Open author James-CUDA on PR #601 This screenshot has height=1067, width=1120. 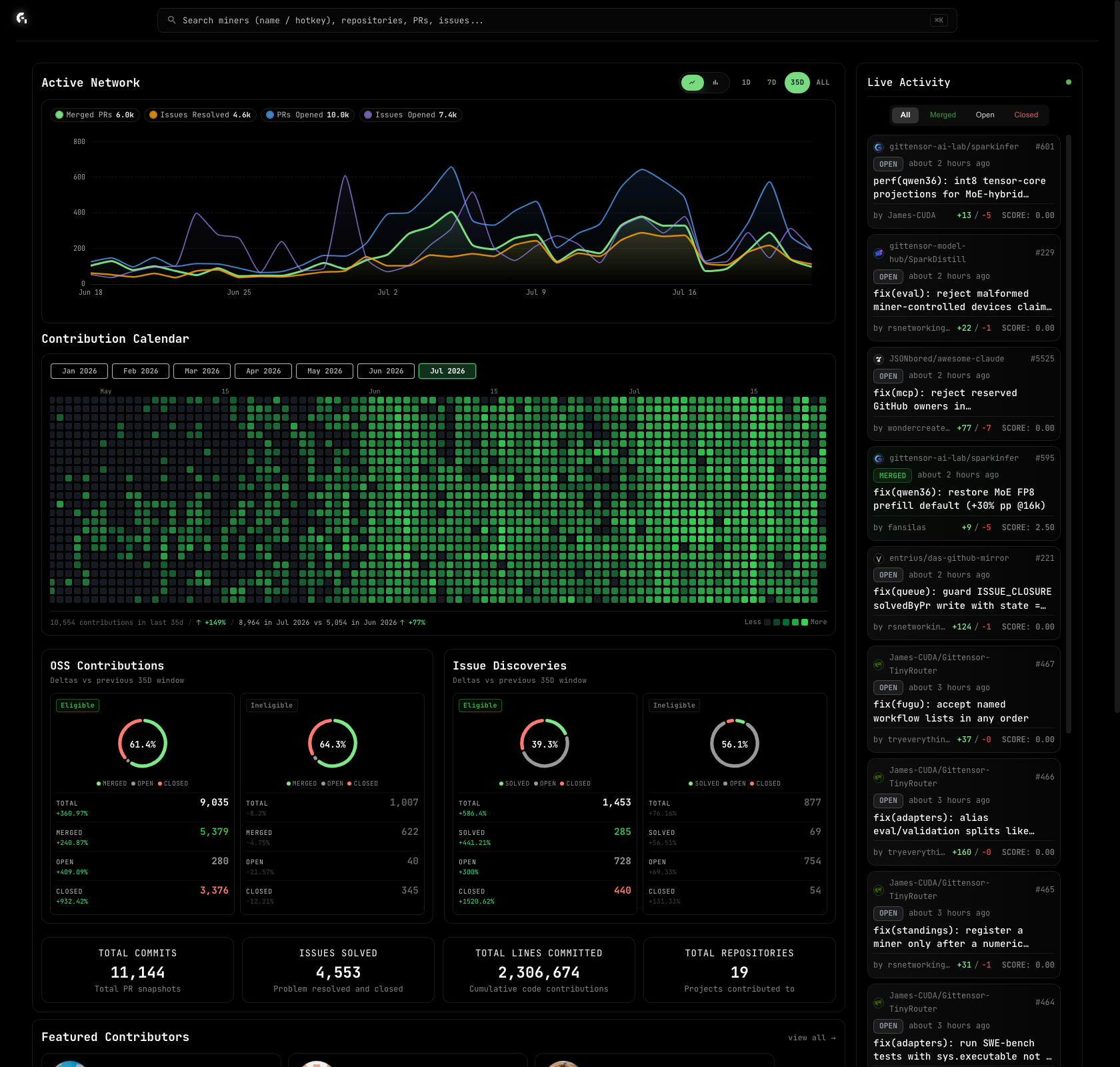click(x=911, y=215)
